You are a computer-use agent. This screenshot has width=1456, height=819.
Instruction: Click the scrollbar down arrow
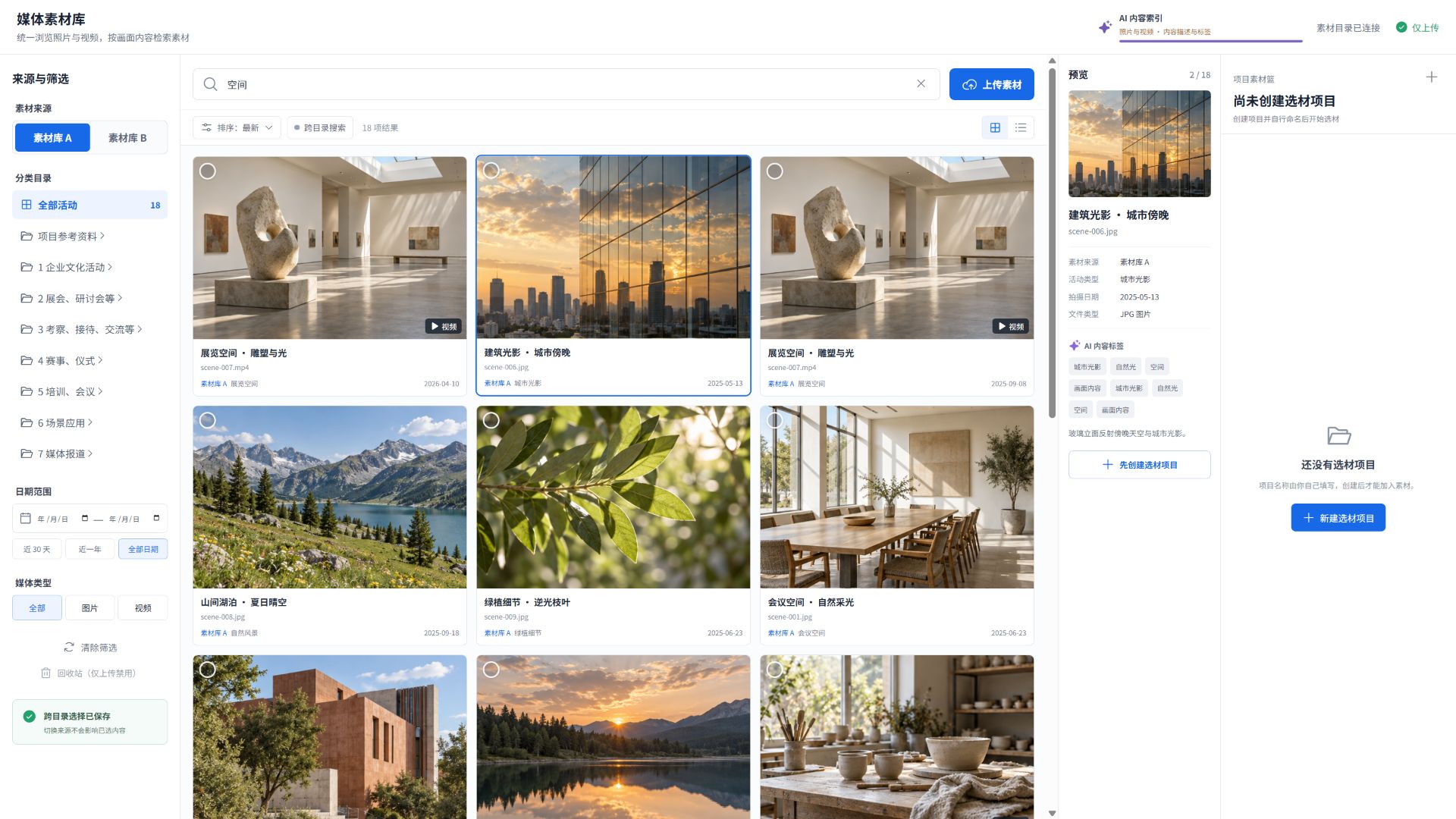(x=1052, y=813)
